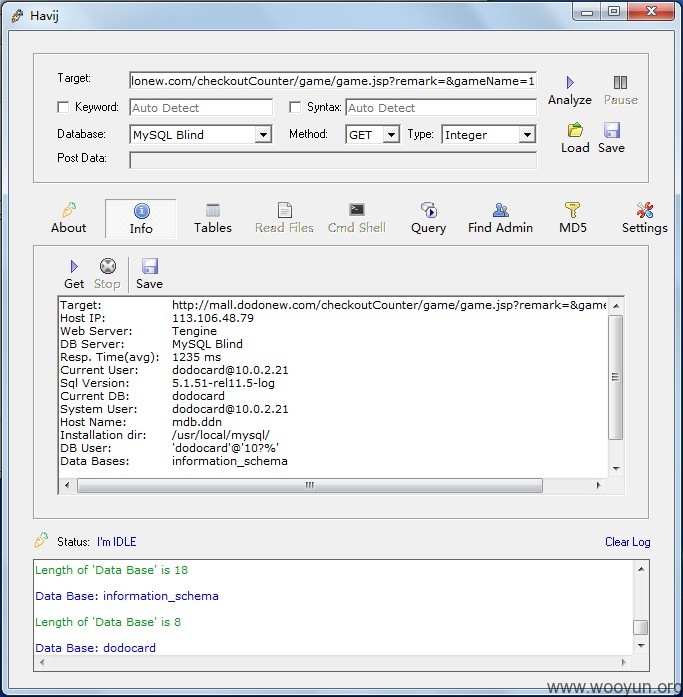Click the log pane scroll up arrow
The width and height of the screenshot is (683, 697).
[x=641, y=569]
